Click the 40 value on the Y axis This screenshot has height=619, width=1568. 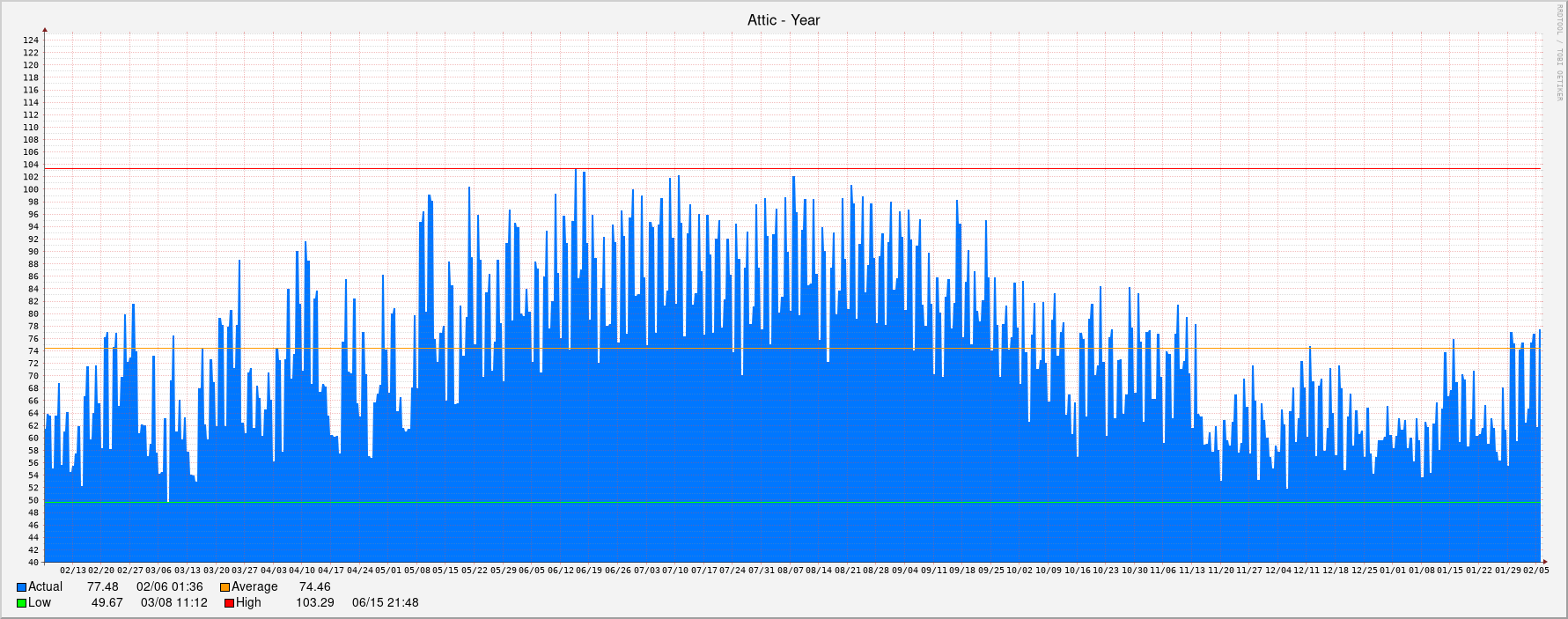pyautogui.click(x=33, y=563)
